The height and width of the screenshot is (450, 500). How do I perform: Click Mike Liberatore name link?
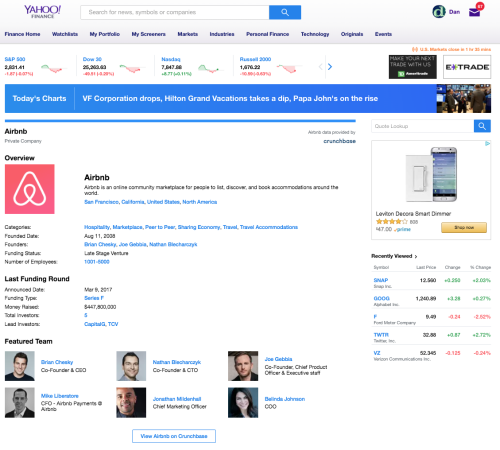pos(60,396)
